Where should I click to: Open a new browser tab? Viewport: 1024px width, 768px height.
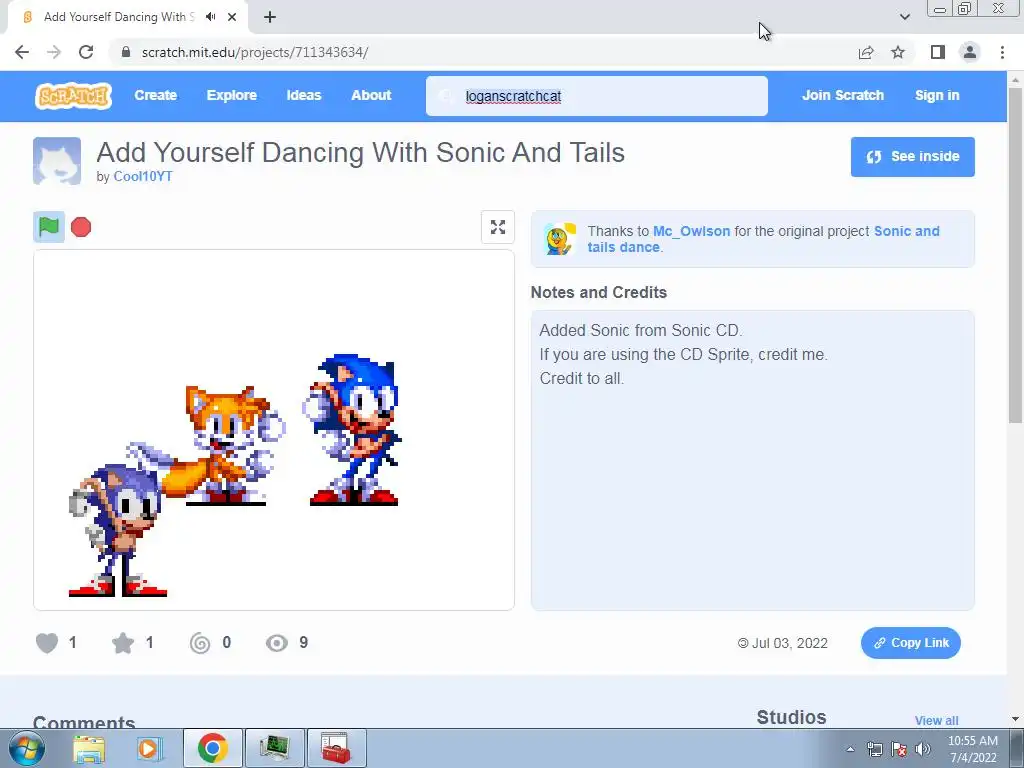(x=270, y=17)
